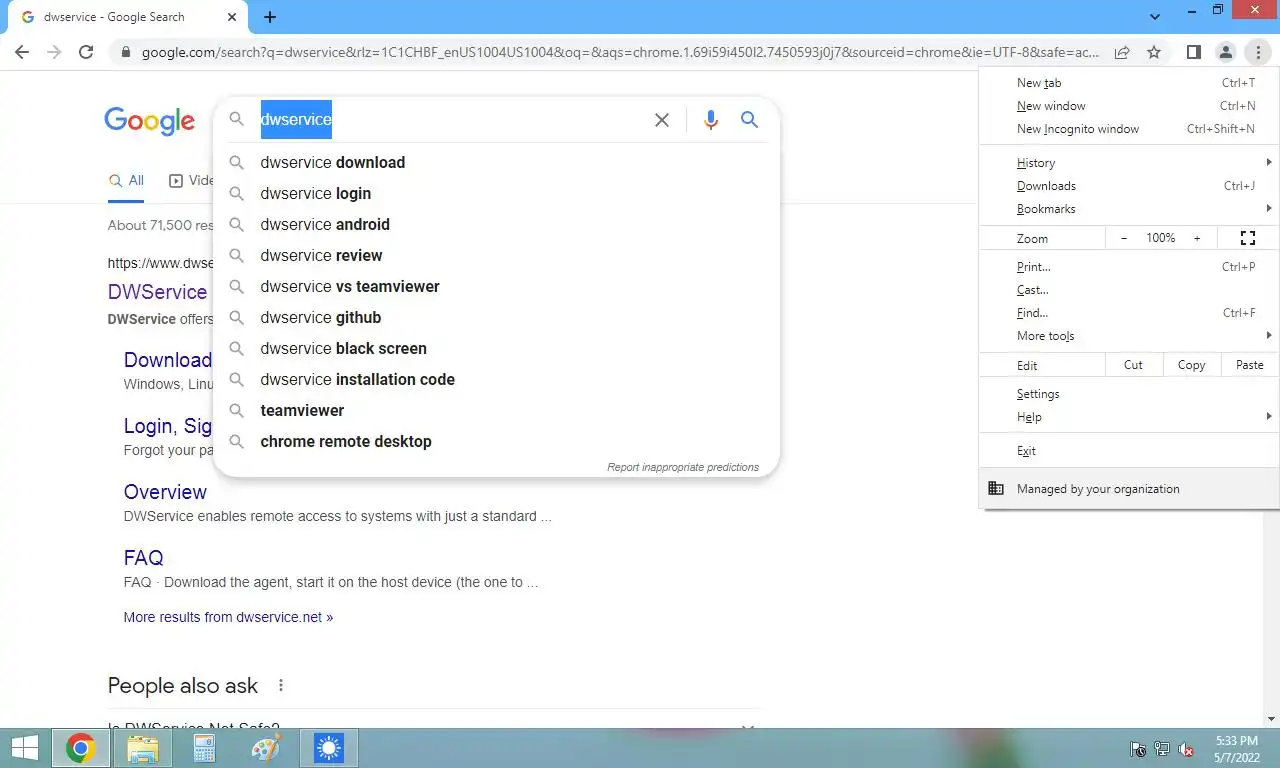Select suggestion dwservice black screen
The height and width of the screenshot is (768, 1280).
click(496, 349)
